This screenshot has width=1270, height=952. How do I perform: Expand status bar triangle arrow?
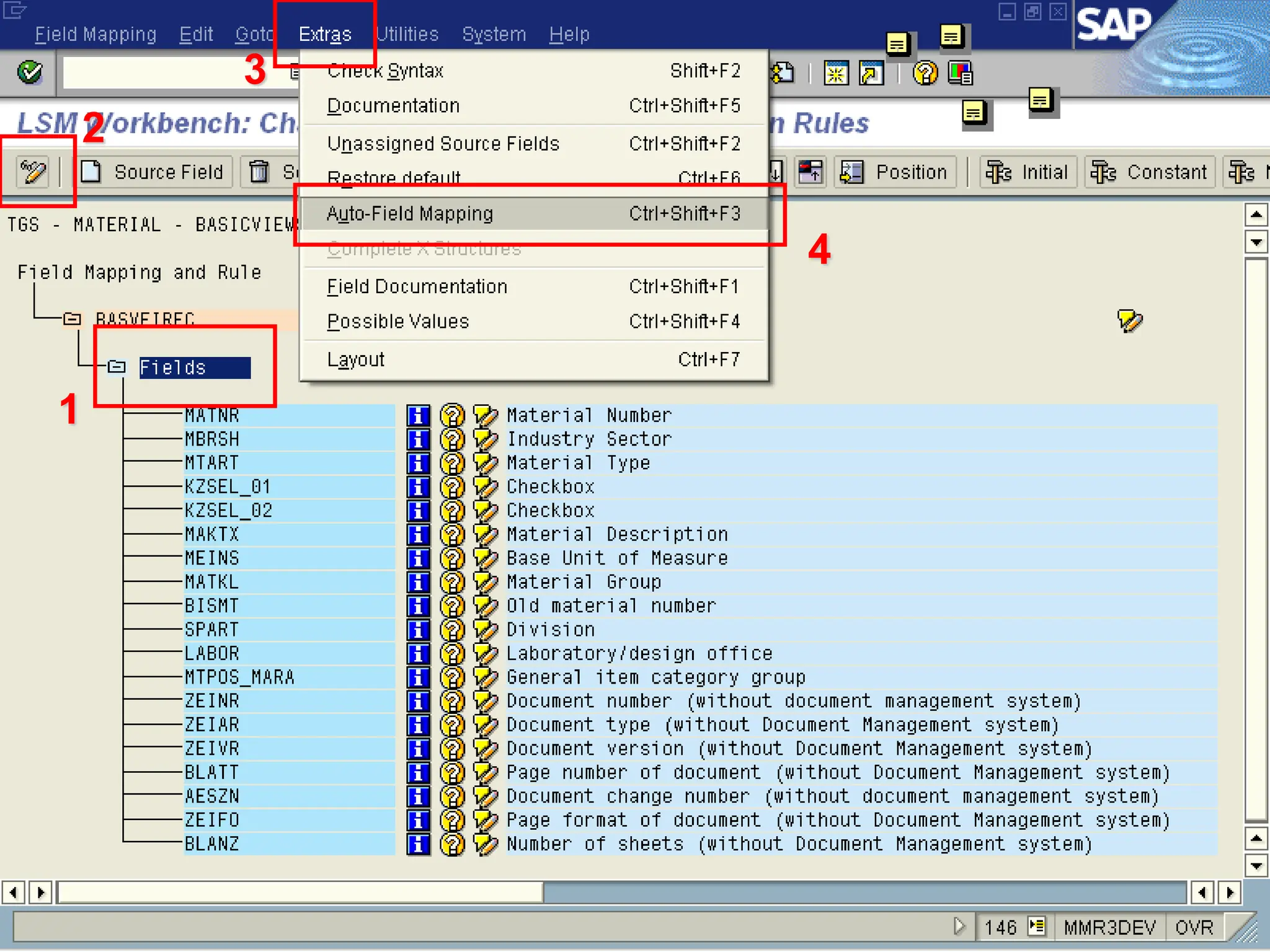(x=959, y=927)
